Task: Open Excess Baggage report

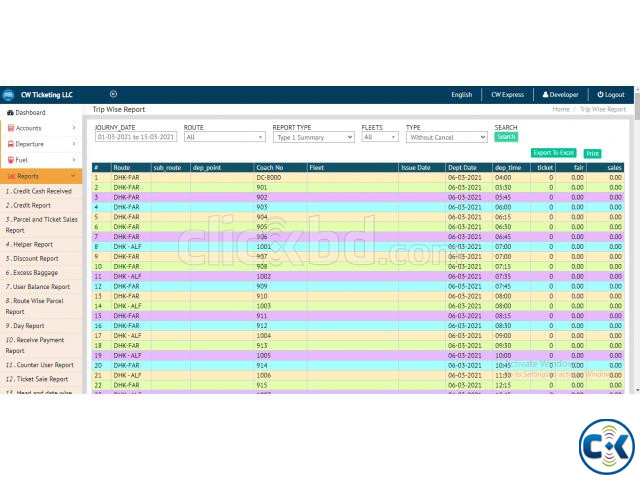Action: pos(32,272)
